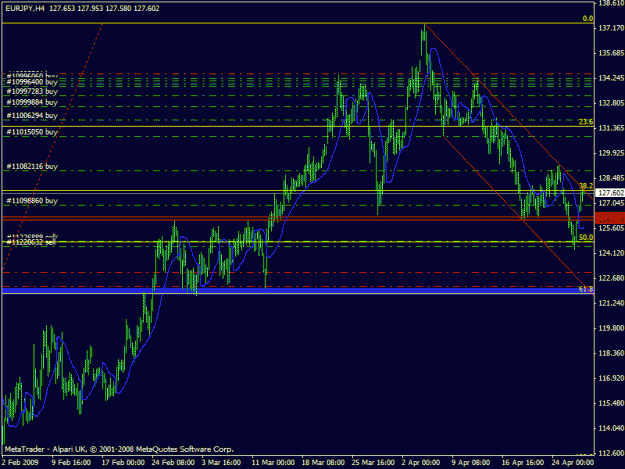625x469 pixels.
Task: Click the 11 Mar 00:00 date label
Action: pyautogui.click(x=273, y=463)
